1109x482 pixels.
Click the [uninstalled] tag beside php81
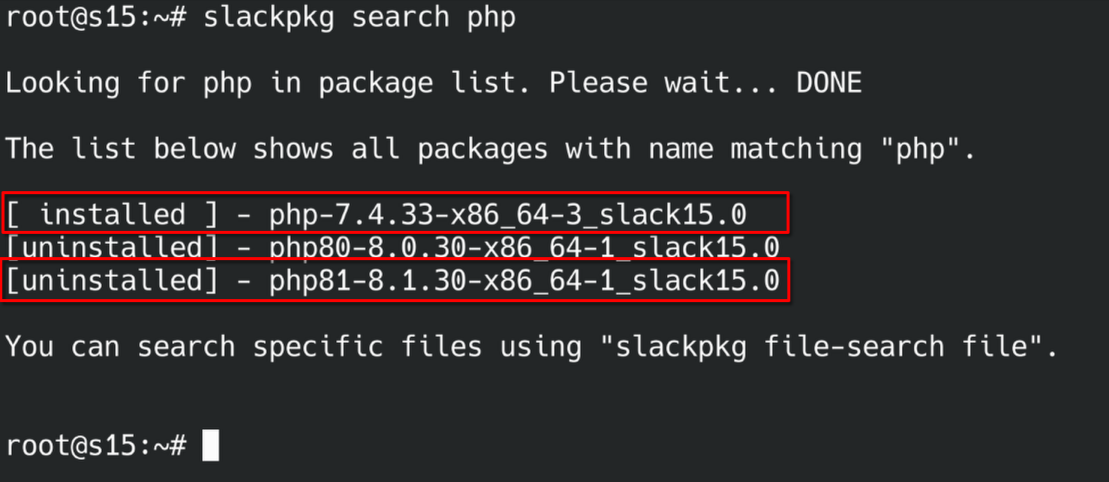[112, 280]
